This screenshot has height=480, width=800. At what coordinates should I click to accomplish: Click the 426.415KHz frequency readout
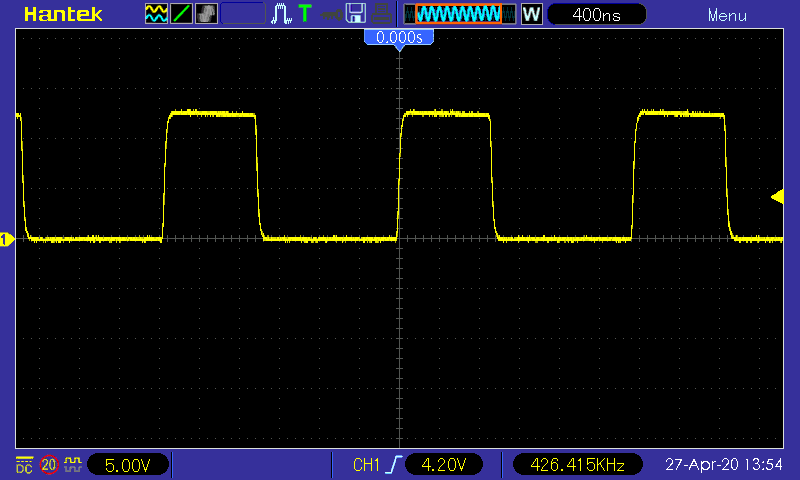(x=578, y=465)
